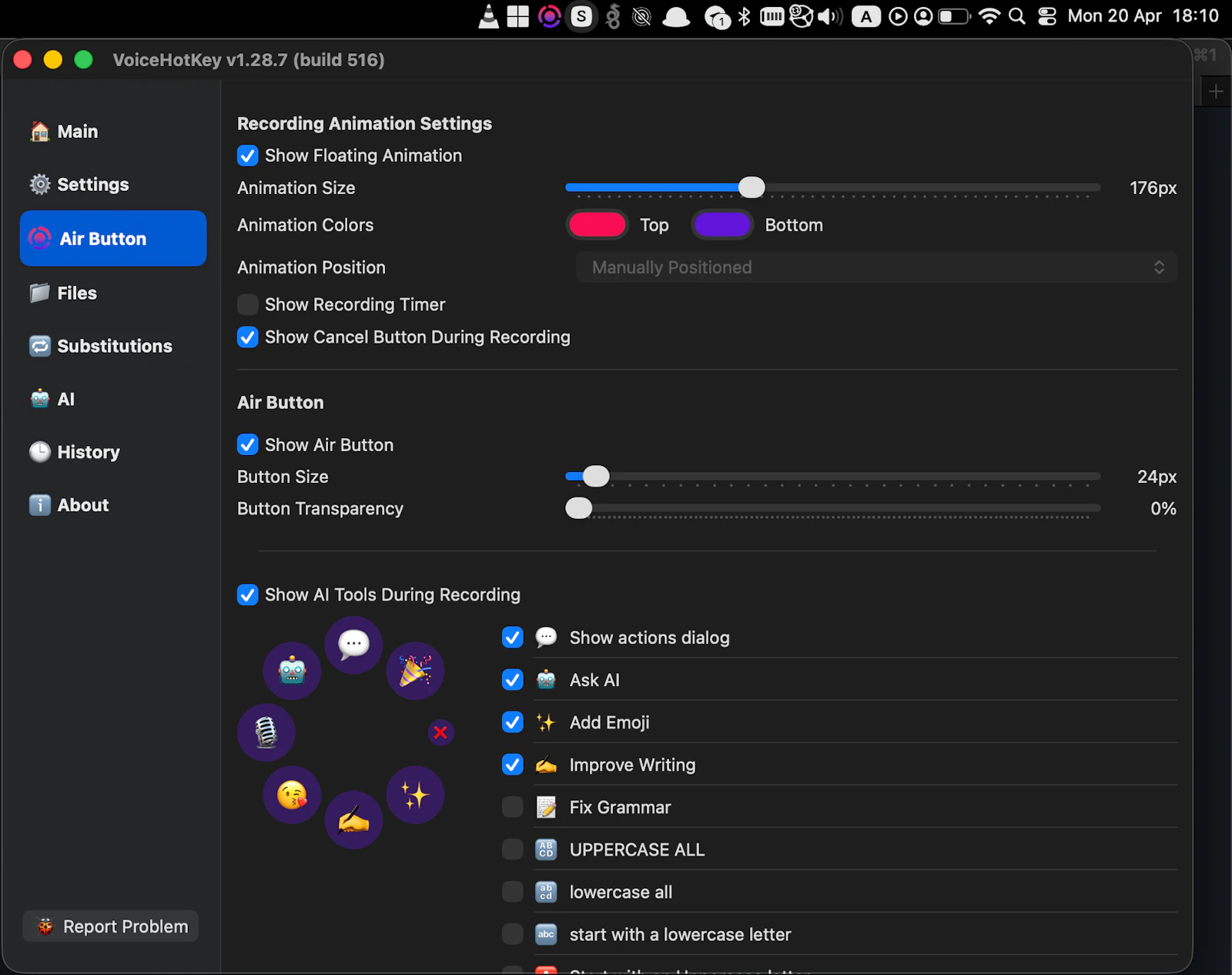The width and height of the screenshot is (1232, 975).
Task: Click the microphone icon in radial preview
Action: click(266, 732)
